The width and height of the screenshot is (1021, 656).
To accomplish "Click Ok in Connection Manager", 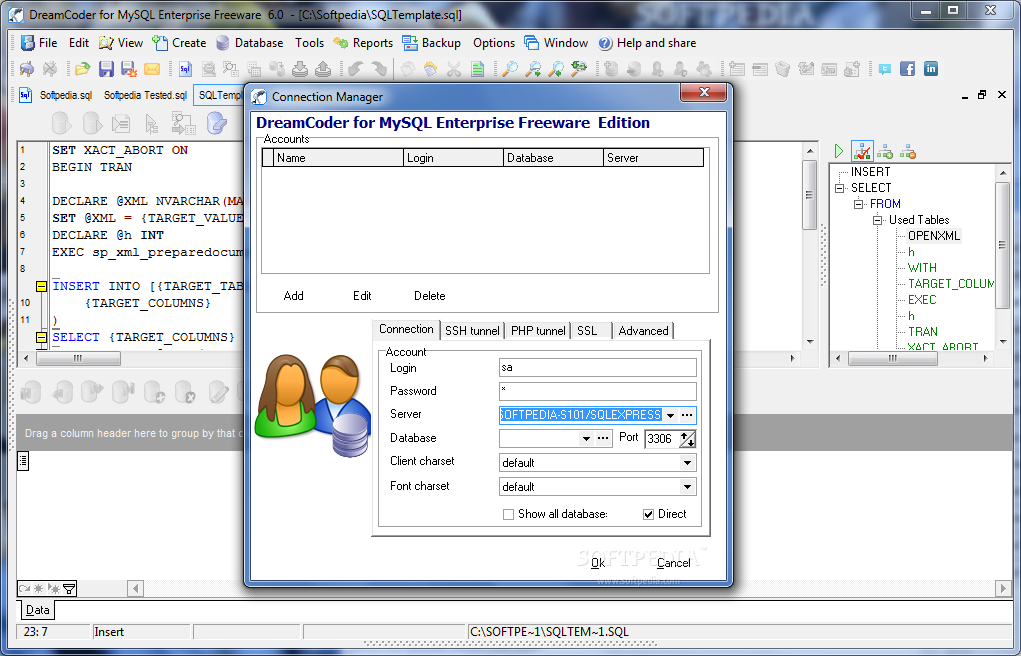I will 598,563.
